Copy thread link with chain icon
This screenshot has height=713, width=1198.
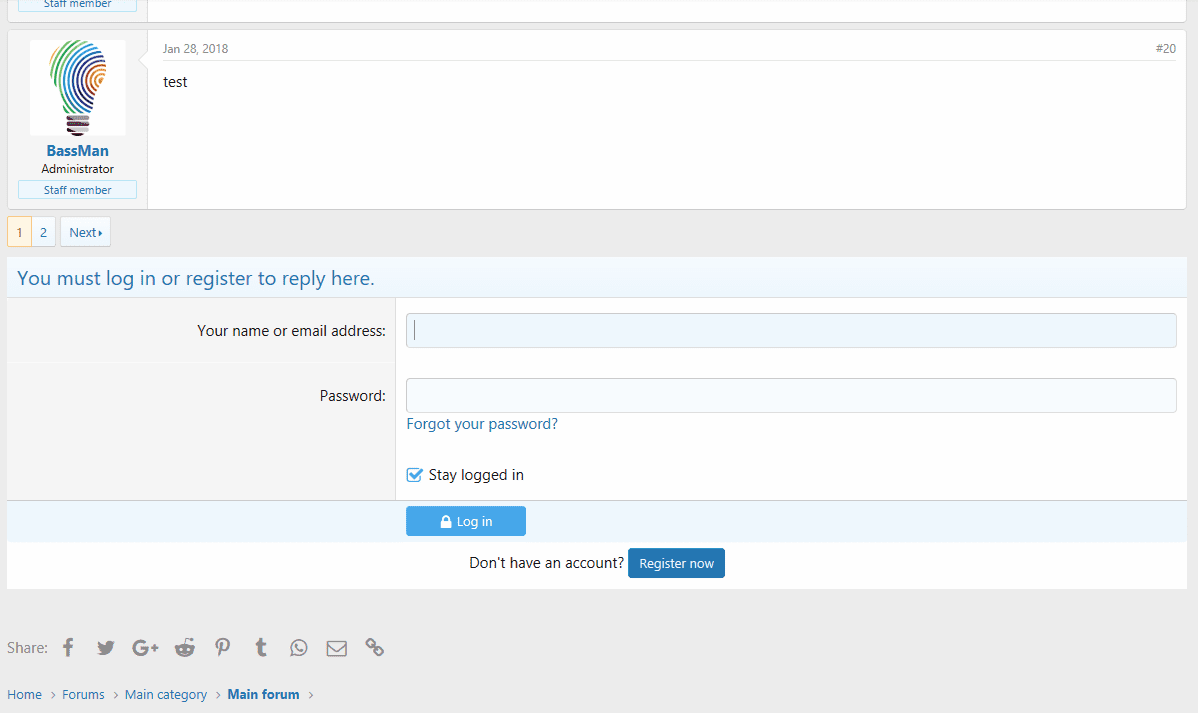375,648
